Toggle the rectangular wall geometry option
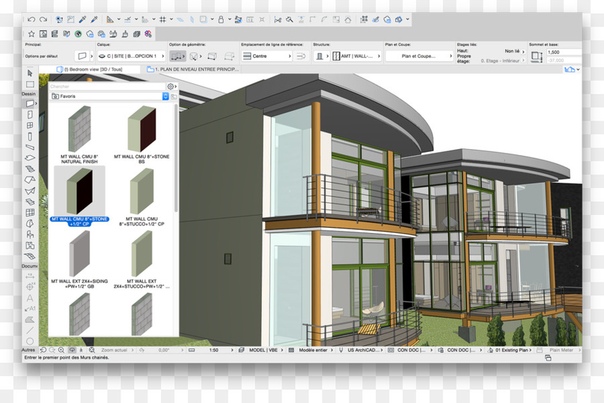The height and width of the screenshot is (403, 604). 212,56
